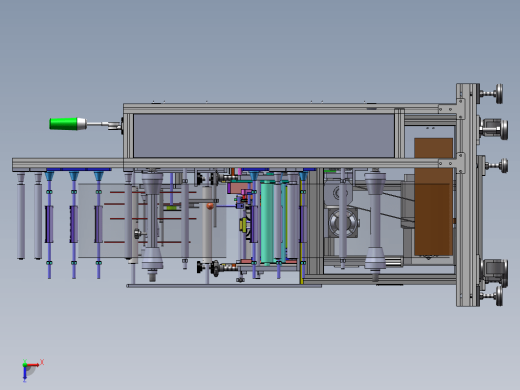
Task: Select the black knob at the lower center
Action: coord(200,267)
